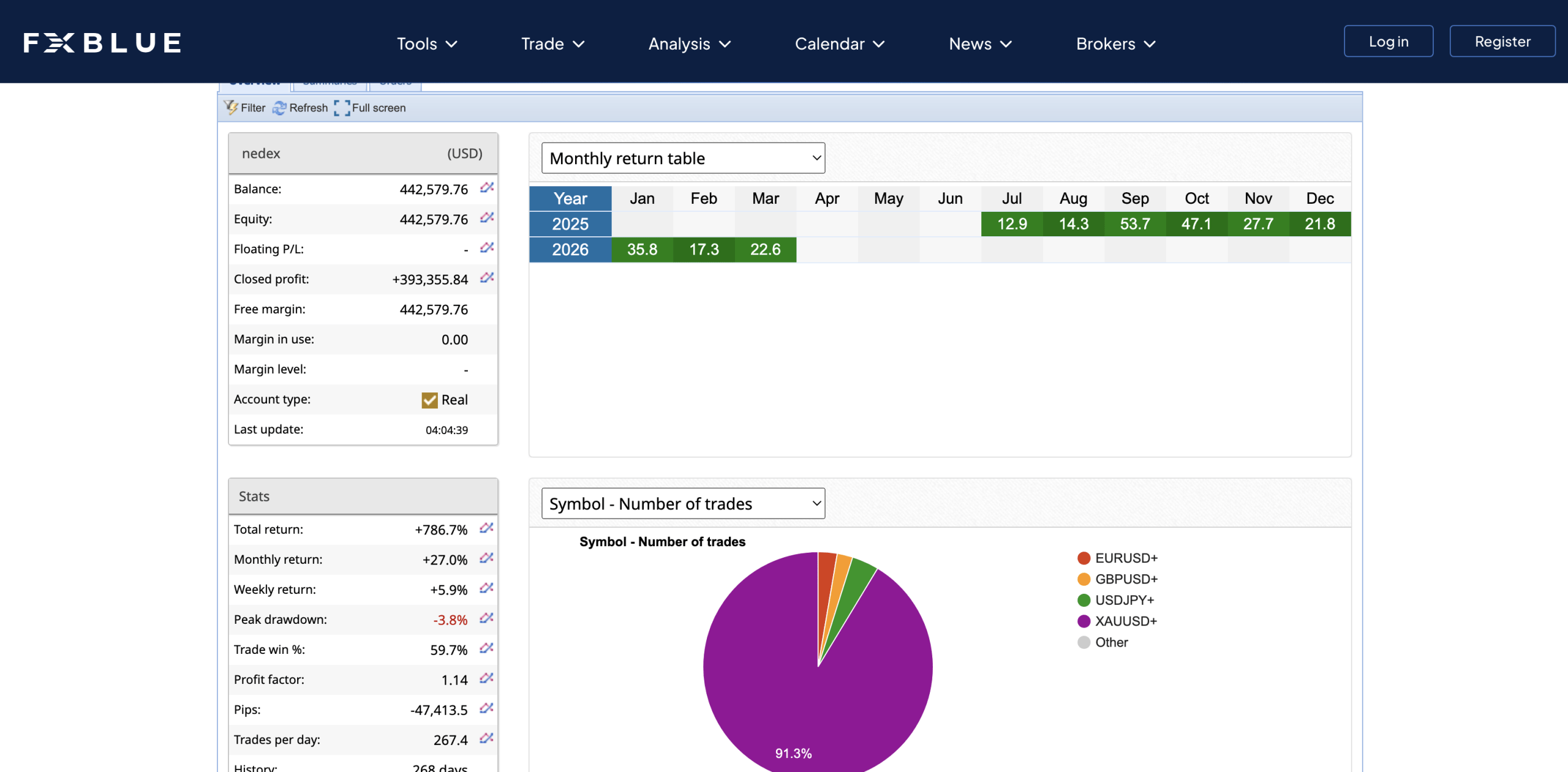The height and width of the screenshot is (772, 1568).
Task: Click the chart icon beside Equity
Action: (x=486, y=218)
